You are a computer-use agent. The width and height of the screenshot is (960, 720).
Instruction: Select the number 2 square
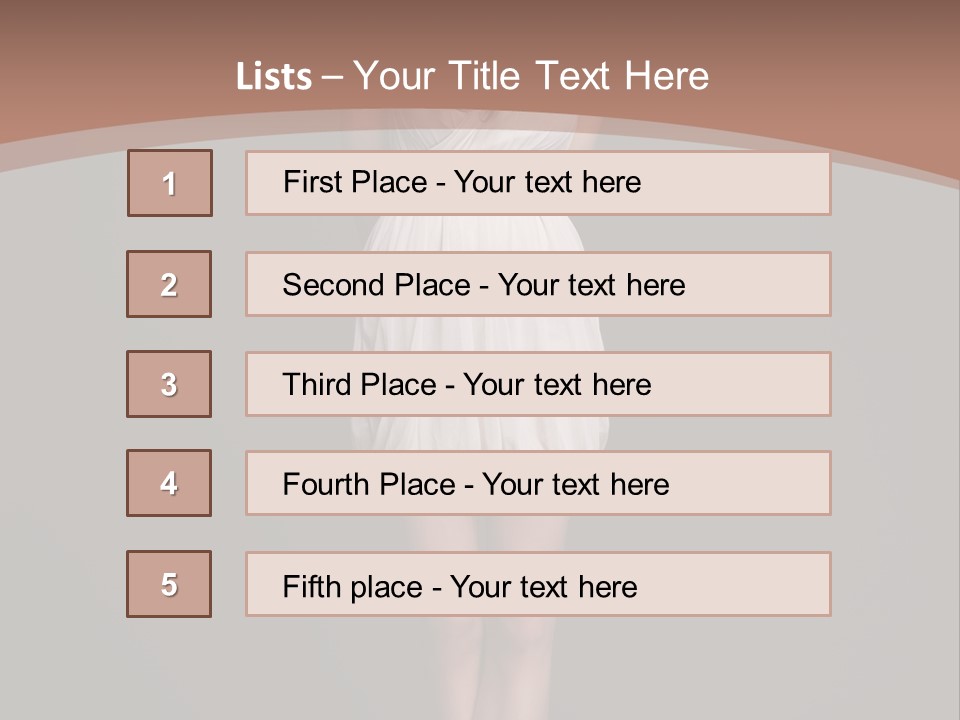click(x=169, y=284)
